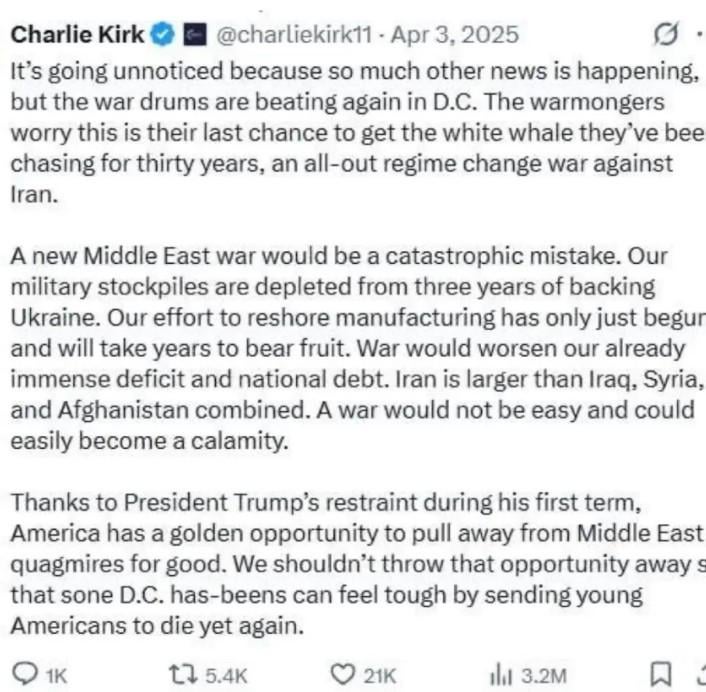Click the 5.4K repost count

(225, 675)
